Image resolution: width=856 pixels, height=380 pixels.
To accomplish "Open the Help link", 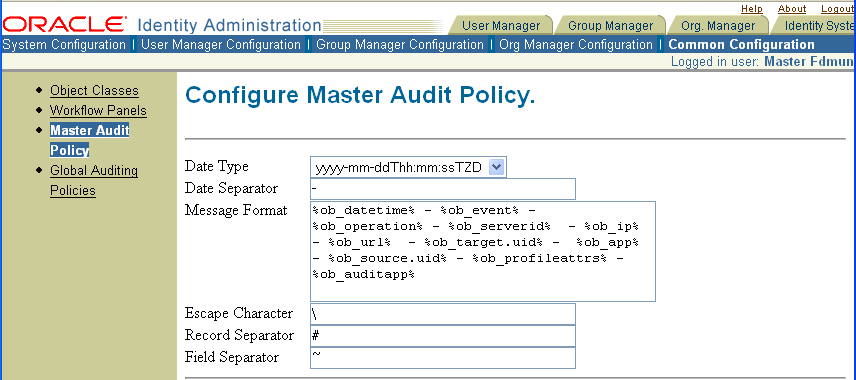I will 752,9.
